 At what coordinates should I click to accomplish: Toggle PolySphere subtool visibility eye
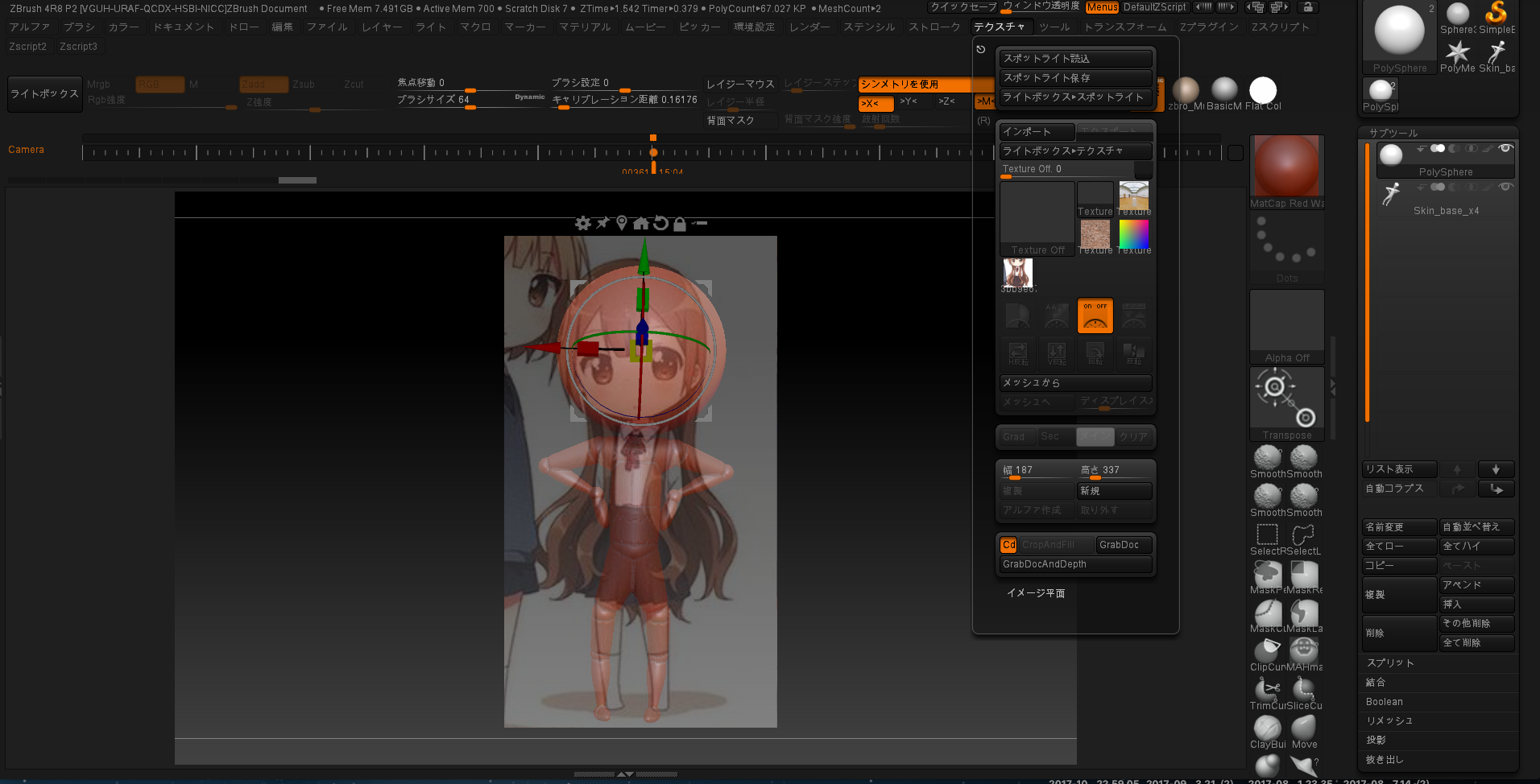tap(1505, 148)
